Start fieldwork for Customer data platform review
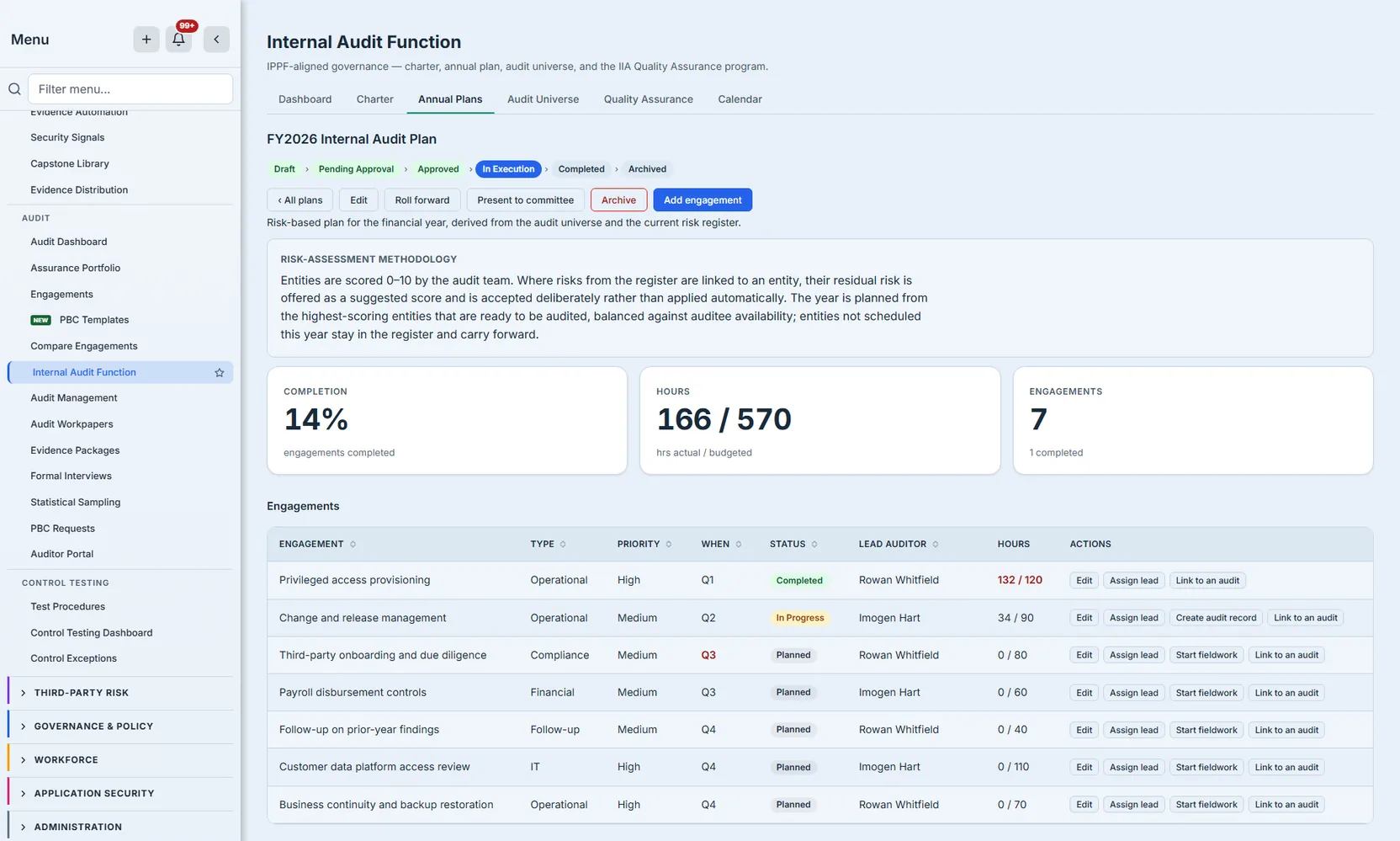Viewport: 1400px width, 841px height. click(x=1206, y=767)
